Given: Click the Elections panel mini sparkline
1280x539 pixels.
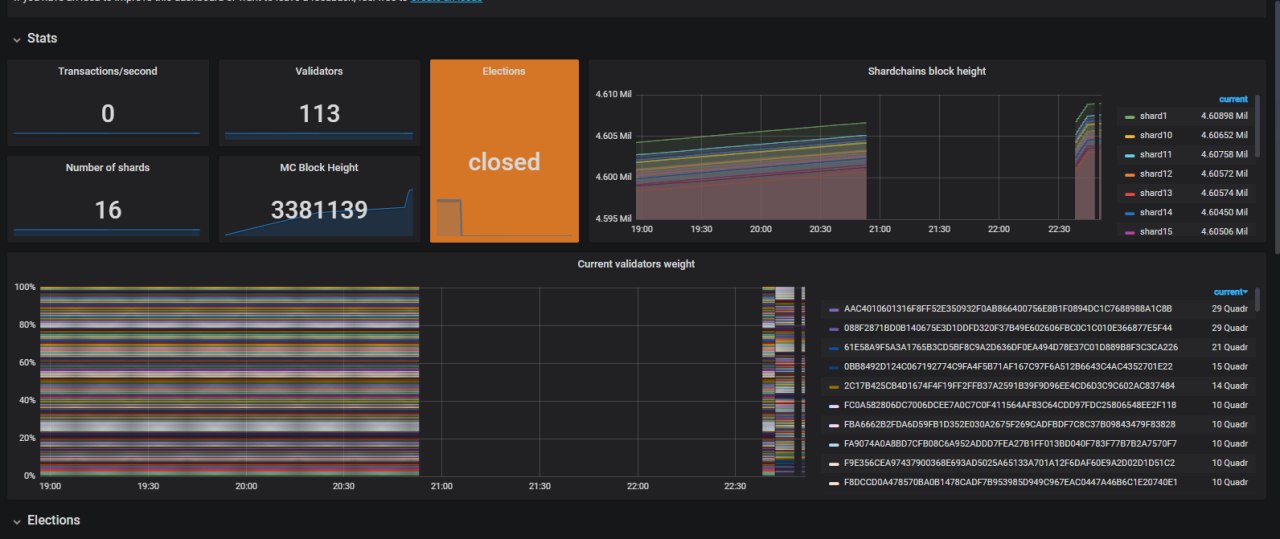Looking at the screenshot, I should 504,217.
